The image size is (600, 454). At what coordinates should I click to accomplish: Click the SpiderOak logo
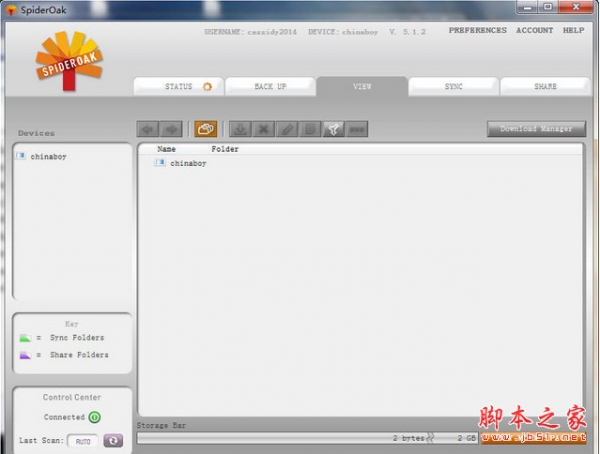(69, 61)
